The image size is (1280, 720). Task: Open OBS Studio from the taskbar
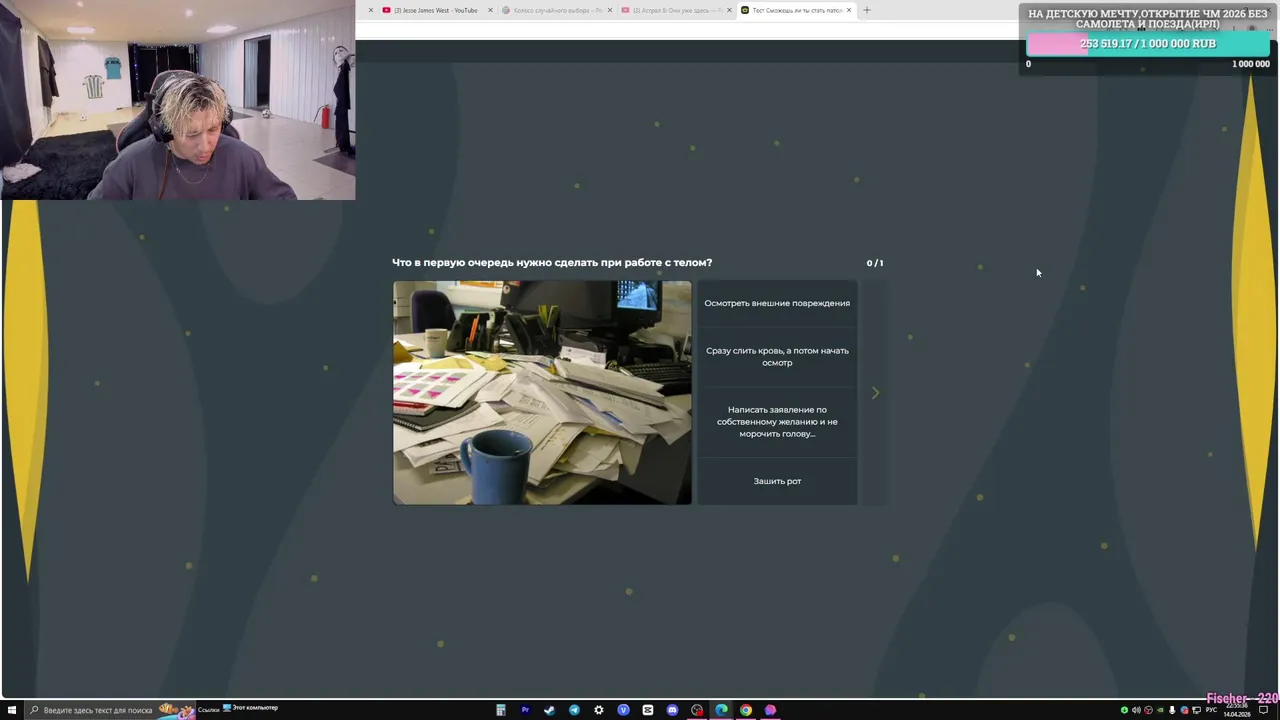(697, 710)
